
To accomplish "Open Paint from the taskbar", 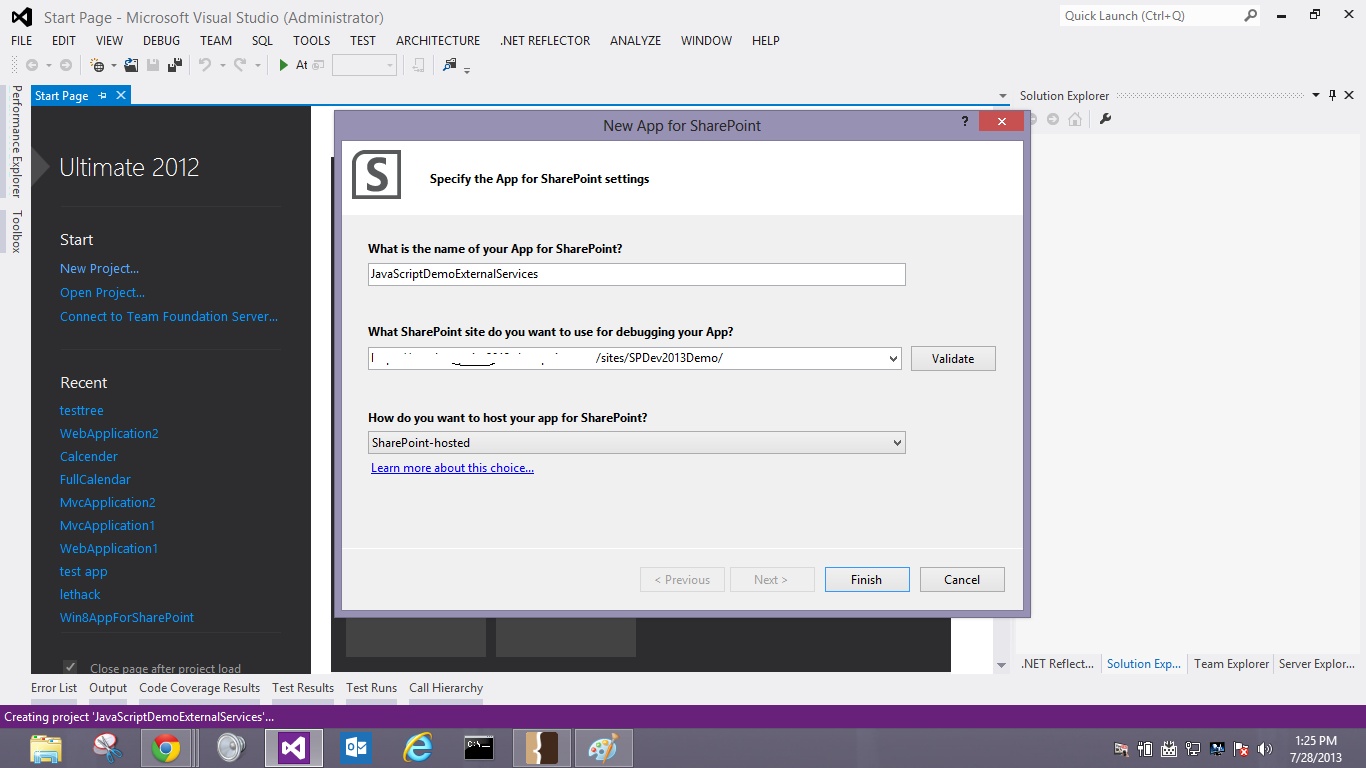I will coord(603,748).
